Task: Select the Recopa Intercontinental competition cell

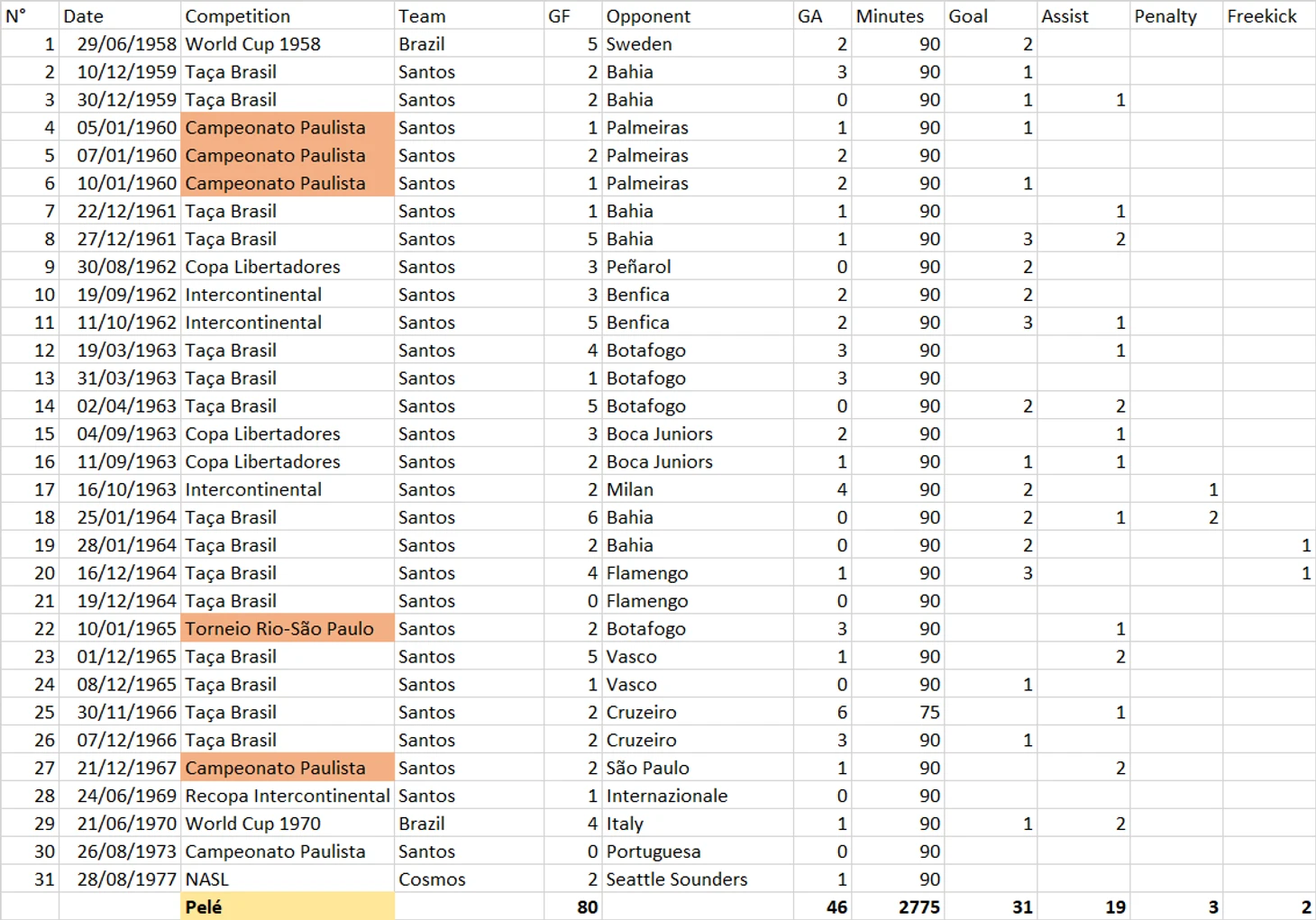Action: tap(288, 796)
